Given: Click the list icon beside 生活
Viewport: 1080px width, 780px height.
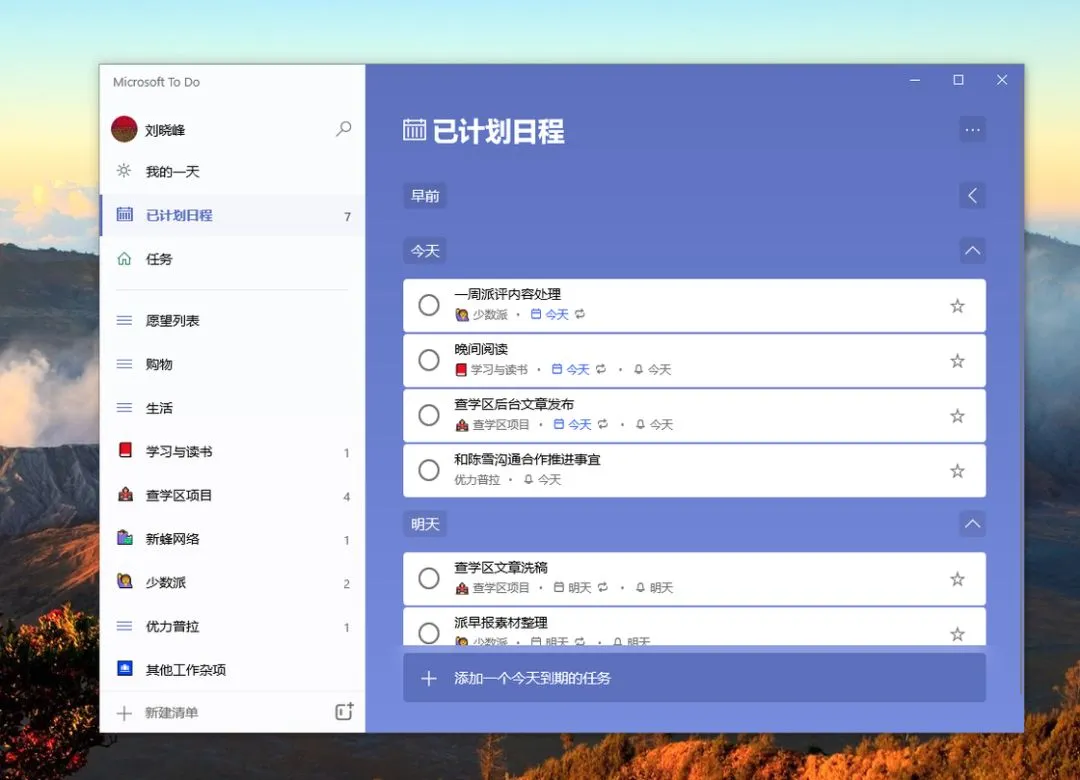Looking at the screenshot, I should tap(124, 408).
